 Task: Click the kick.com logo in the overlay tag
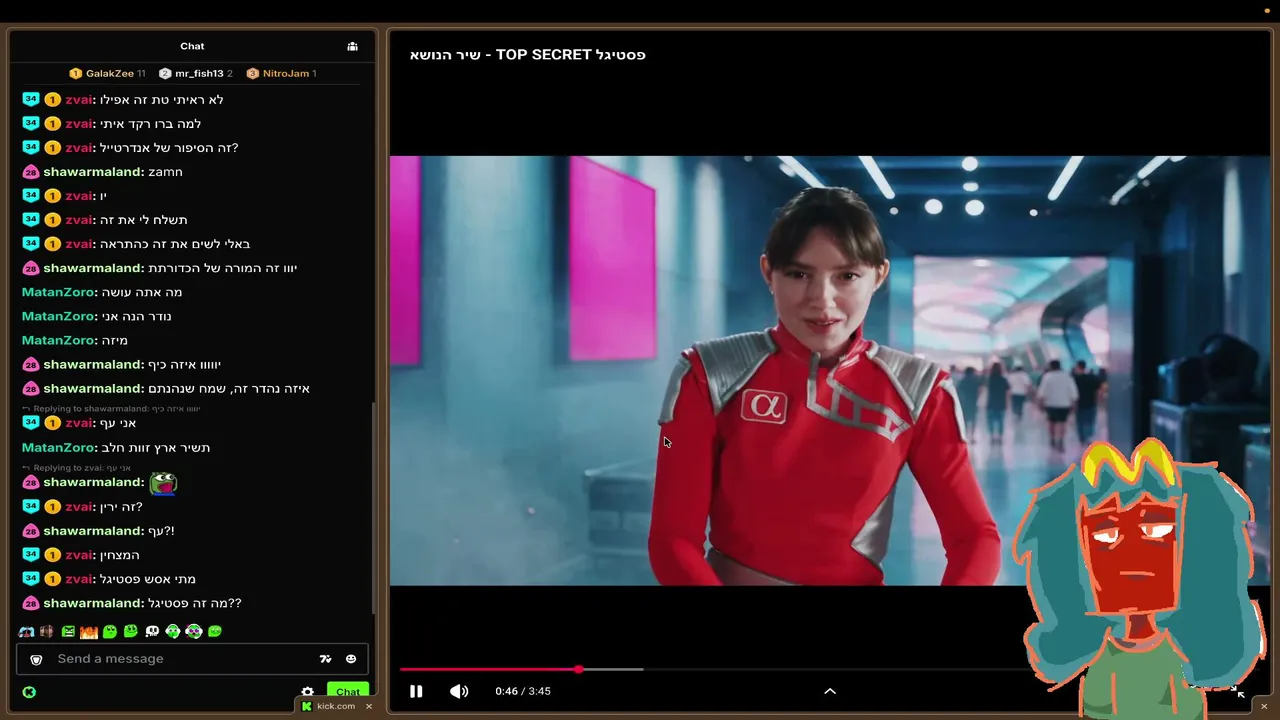(x=307, y=706)
